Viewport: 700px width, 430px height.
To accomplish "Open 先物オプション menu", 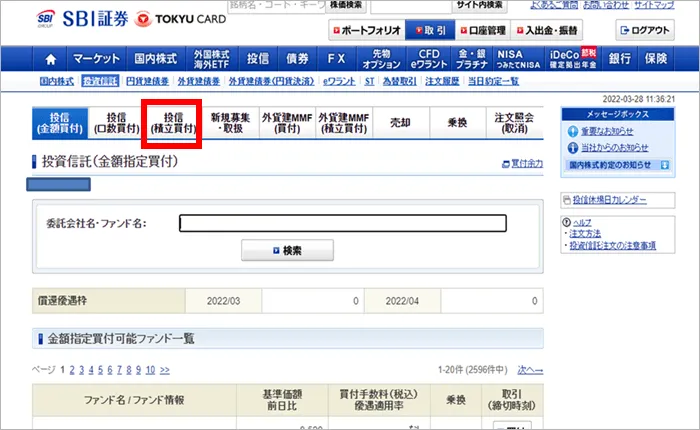I will (x=381, y=59).
